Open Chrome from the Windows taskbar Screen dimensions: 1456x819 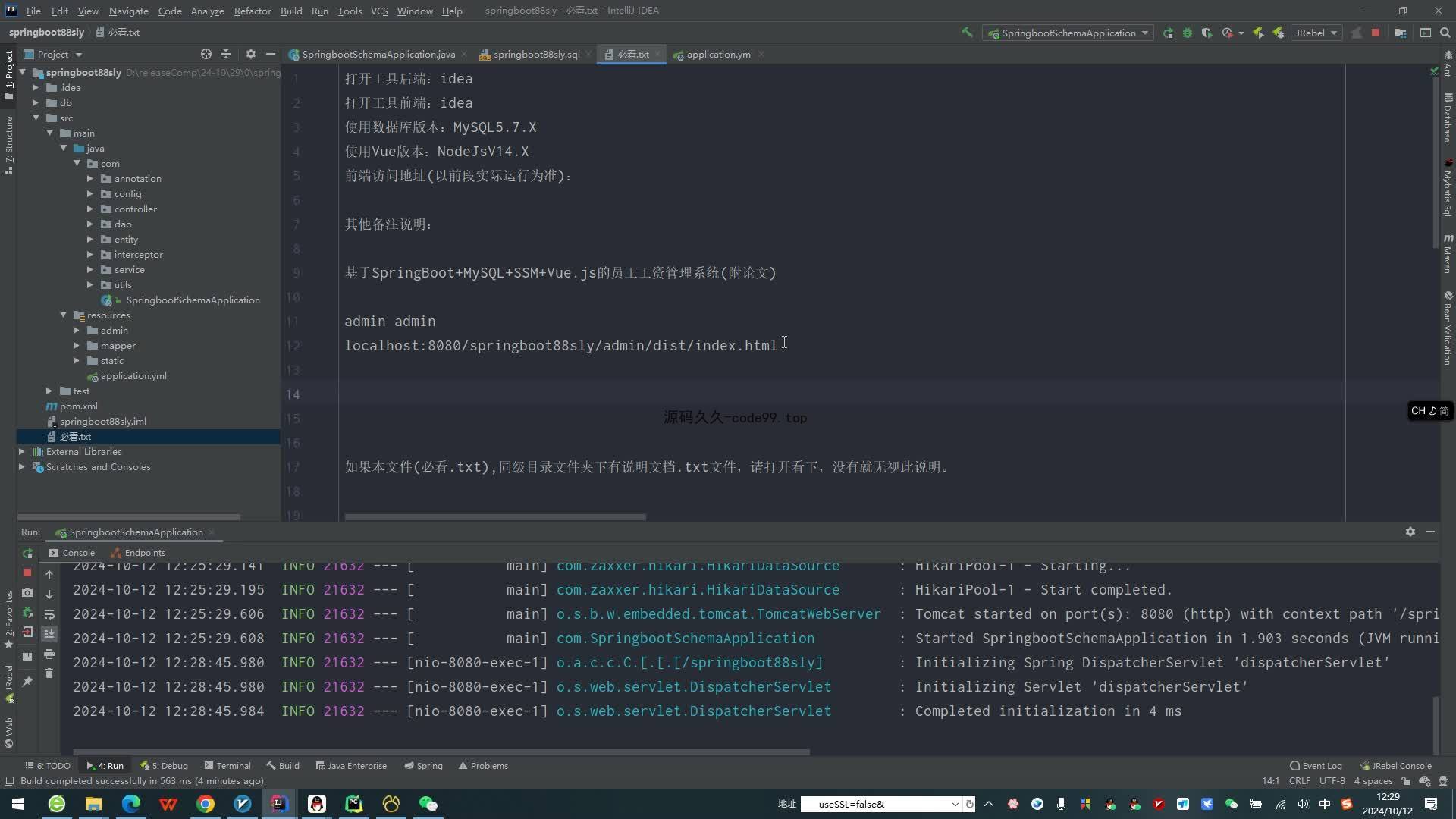pyautogui.click(x=206, y=804)
